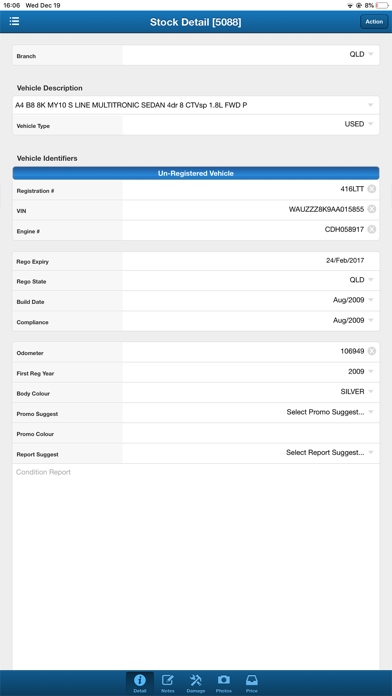The height and width of the screenshot is (696, 392).
Task: Clear the Engine # field
Action: coord(372,229)
